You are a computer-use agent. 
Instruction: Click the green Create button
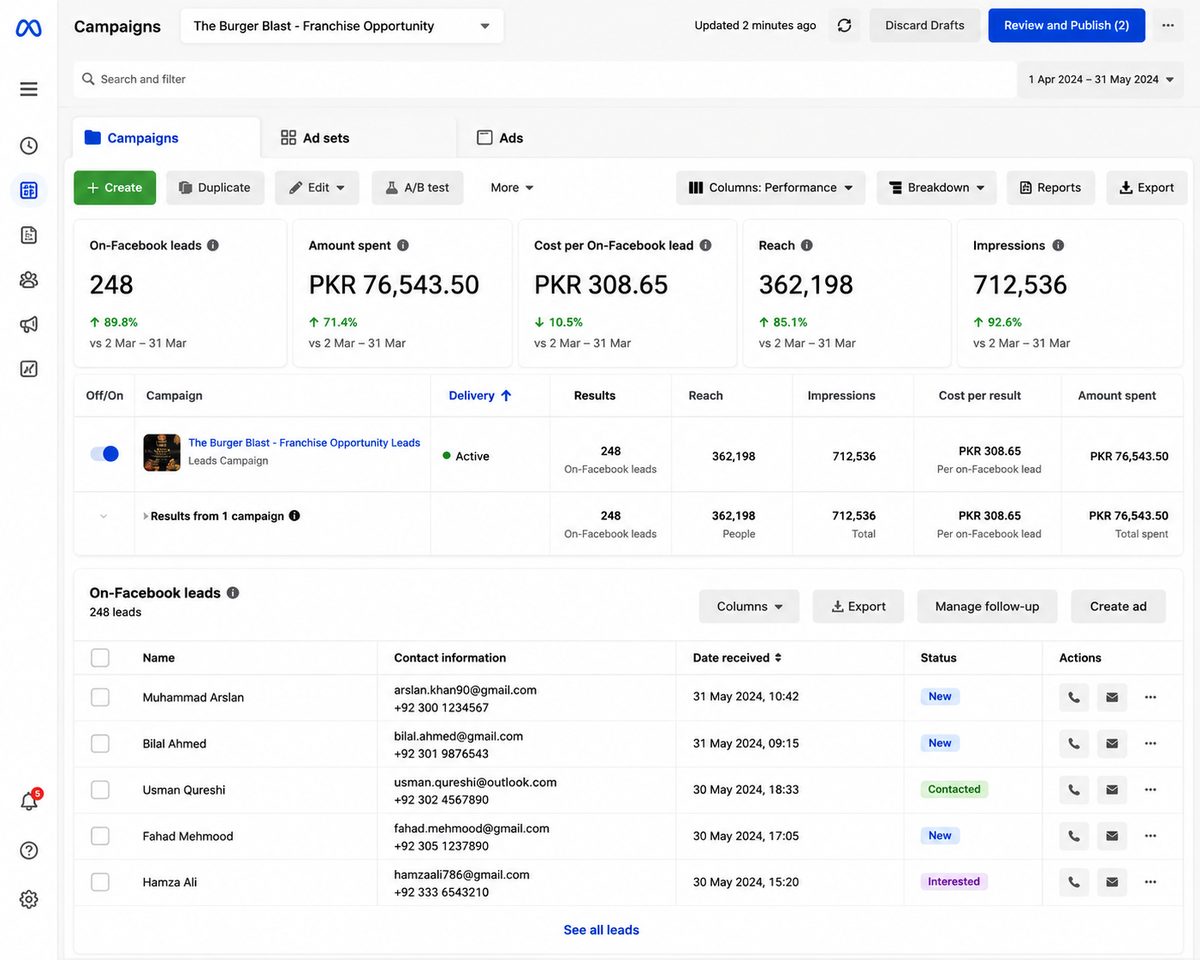click(115, 188)
